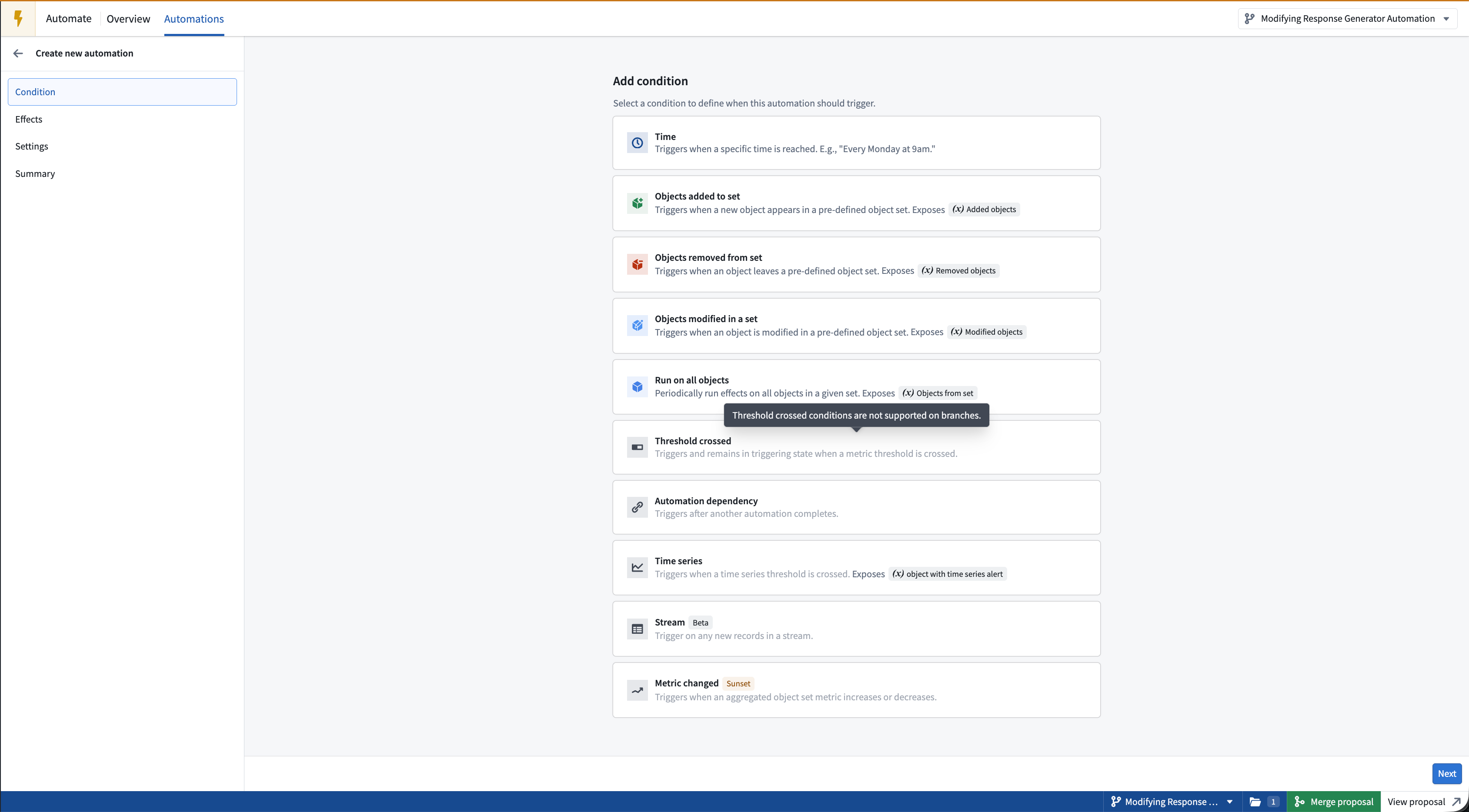Click the line chart icon for Time series
This screenshot has height=812, width=1469.
coord(637,568)
